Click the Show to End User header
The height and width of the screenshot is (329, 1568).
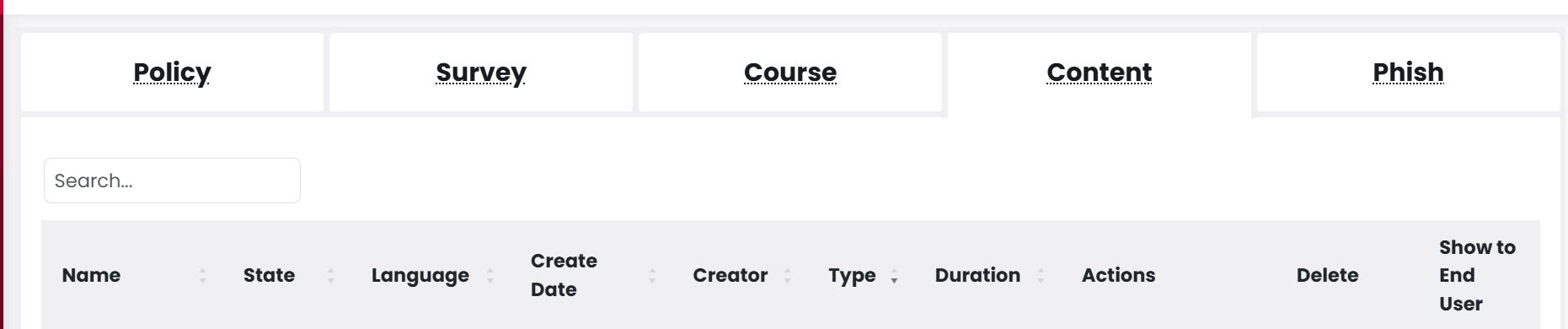(1477, 275)
